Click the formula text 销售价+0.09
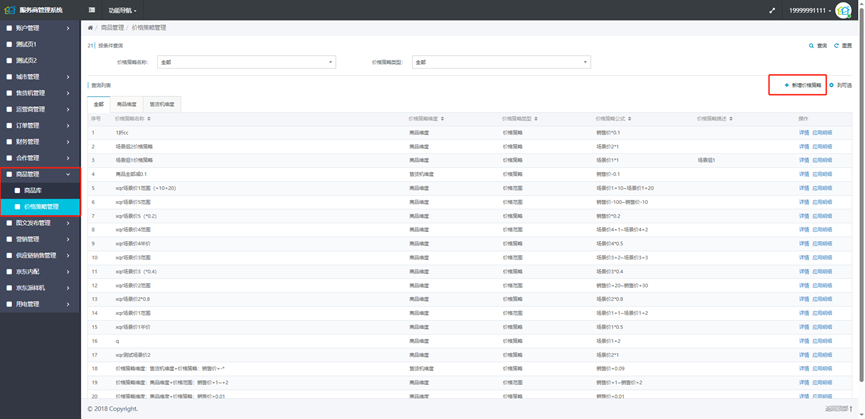Image resolution: width=865 pixels, height=419 pixels. [x=610, y=368]
